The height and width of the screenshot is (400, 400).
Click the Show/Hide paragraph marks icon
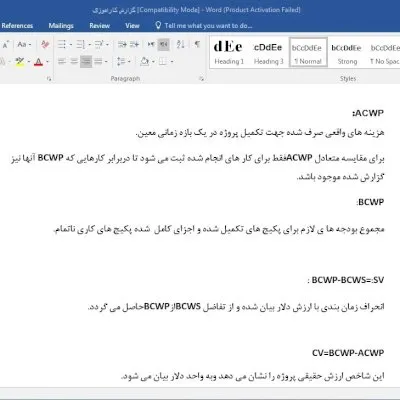[x=197, y=44]
